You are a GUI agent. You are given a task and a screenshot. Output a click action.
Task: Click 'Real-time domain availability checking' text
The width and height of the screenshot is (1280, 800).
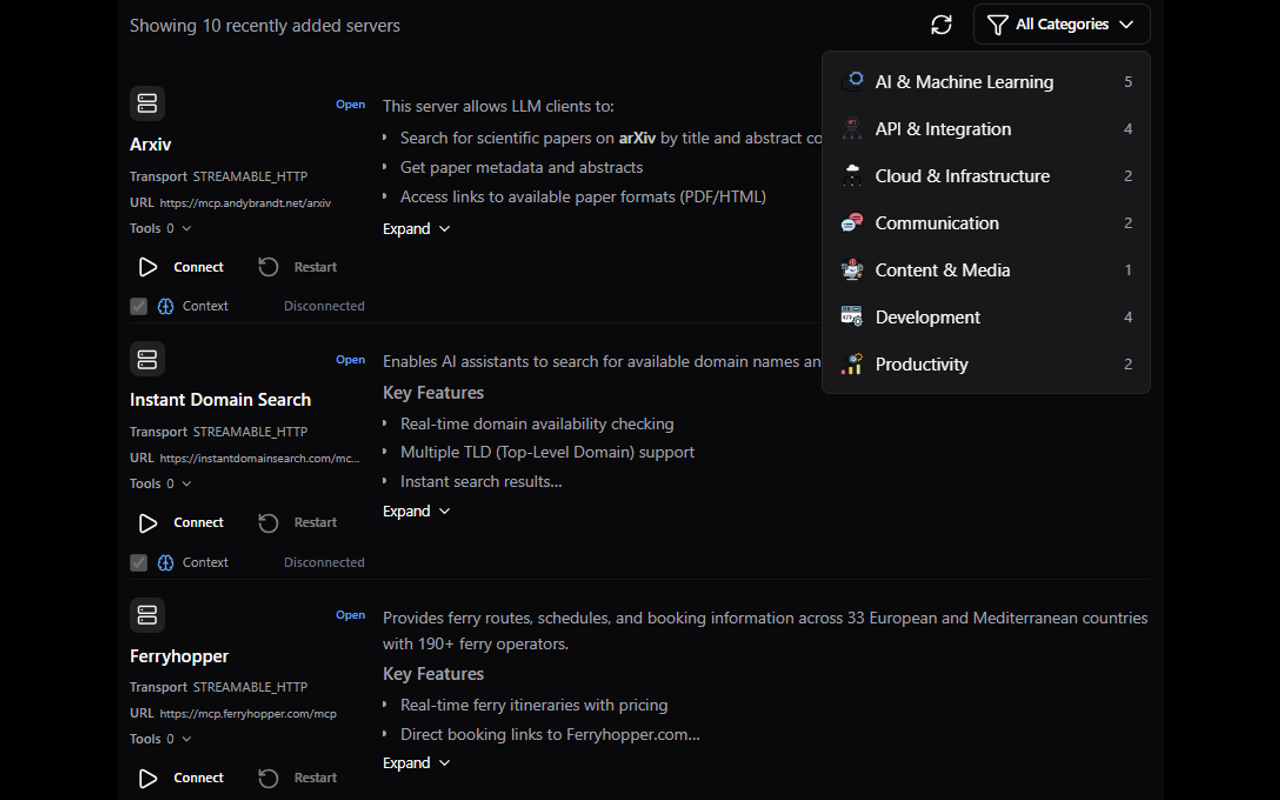click(x=537, y=424)
